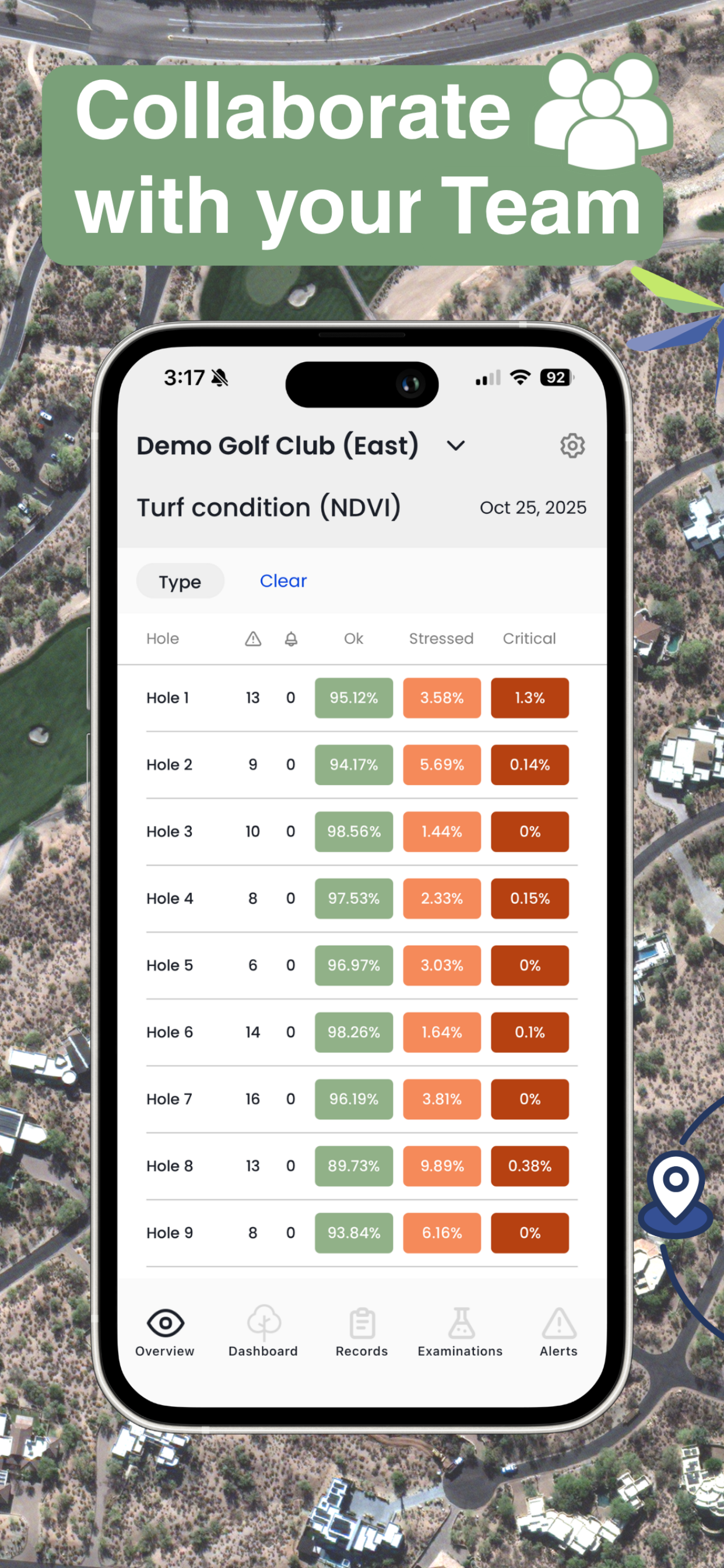The image size is (724, 1568).
Task: Tap Hole 5 Stressed badge 3.03%
Action: pyautogui.click(x=442, y=966)
